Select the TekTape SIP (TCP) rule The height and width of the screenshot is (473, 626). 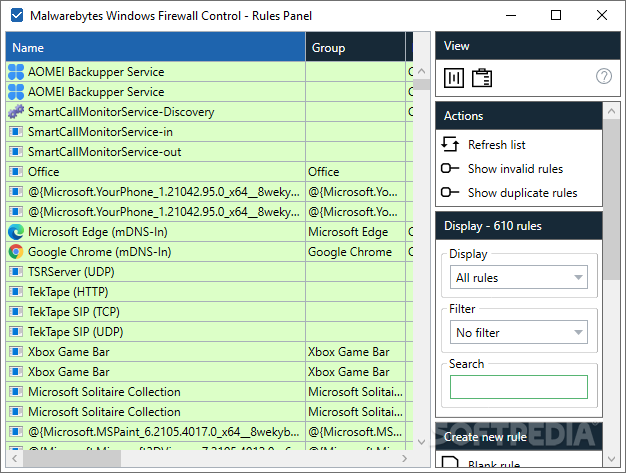pos(74,312)
